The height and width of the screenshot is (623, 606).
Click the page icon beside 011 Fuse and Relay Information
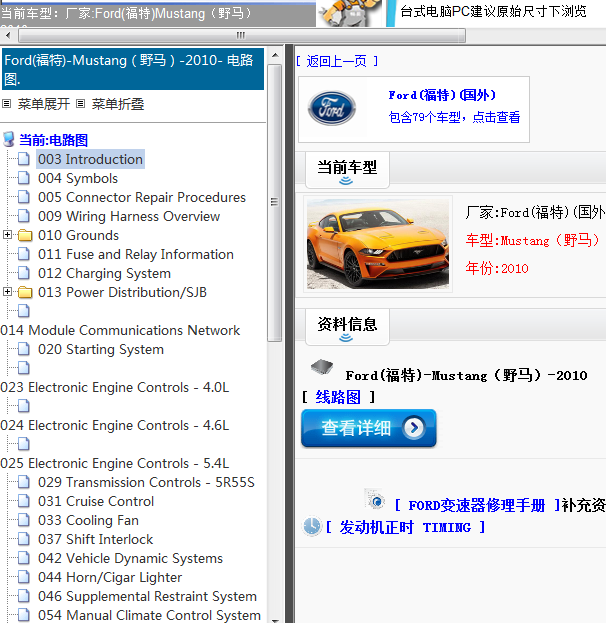24,254
